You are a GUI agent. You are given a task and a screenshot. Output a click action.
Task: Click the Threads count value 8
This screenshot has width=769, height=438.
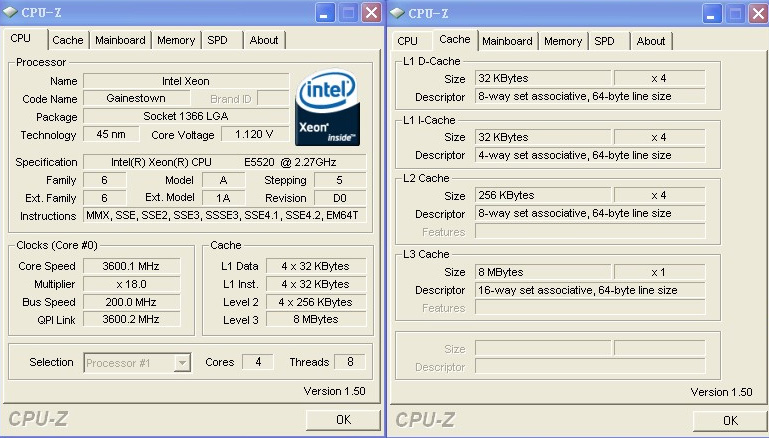pos(350,362)
